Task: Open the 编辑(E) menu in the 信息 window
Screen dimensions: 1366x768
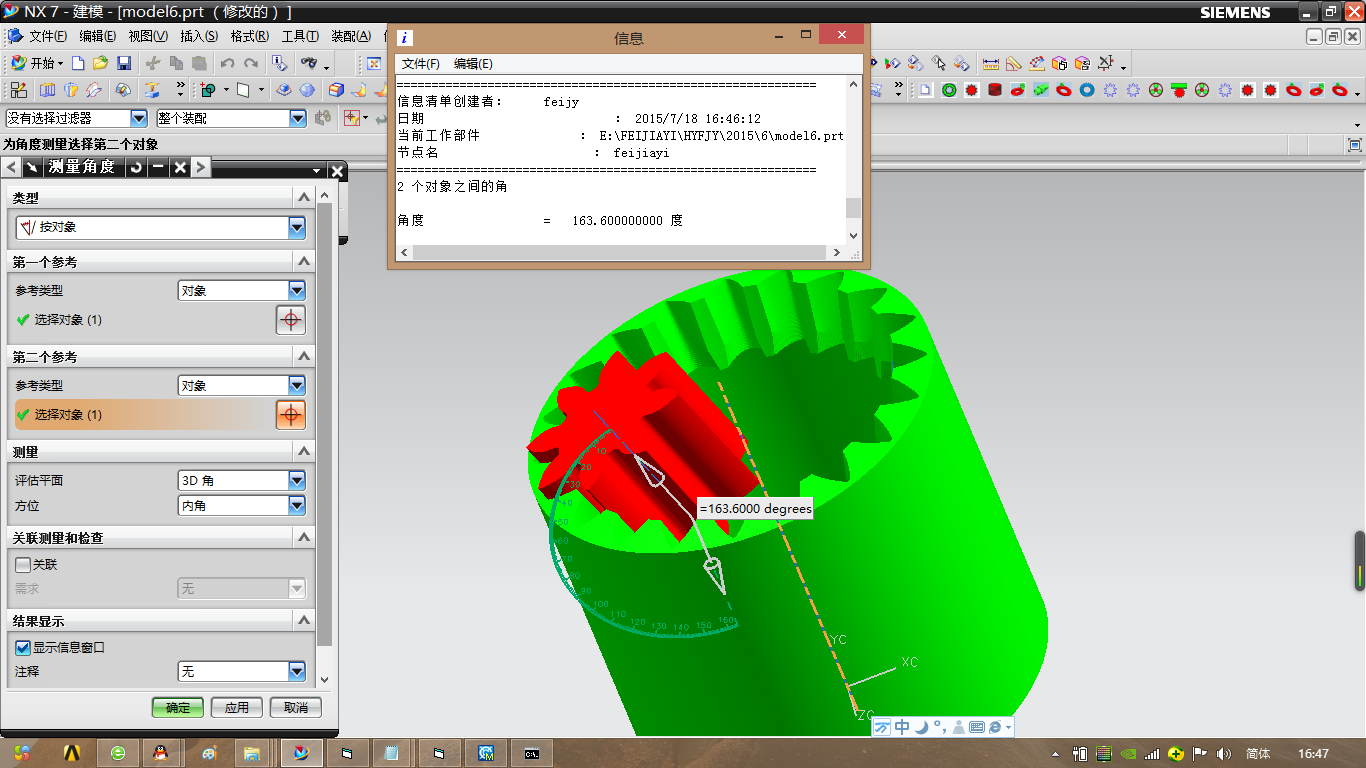Action: point(473,63)
